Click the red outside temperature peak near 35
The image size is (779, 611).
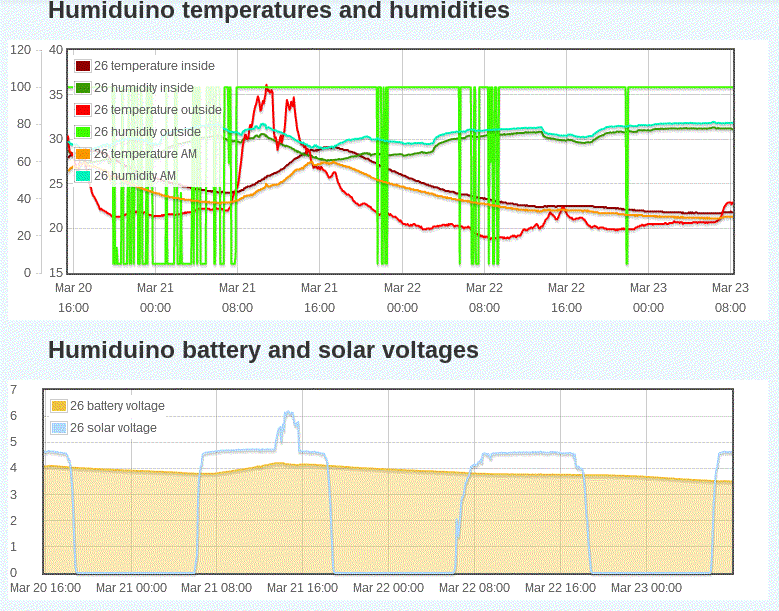pyautogui.click(x=266, y=88)
